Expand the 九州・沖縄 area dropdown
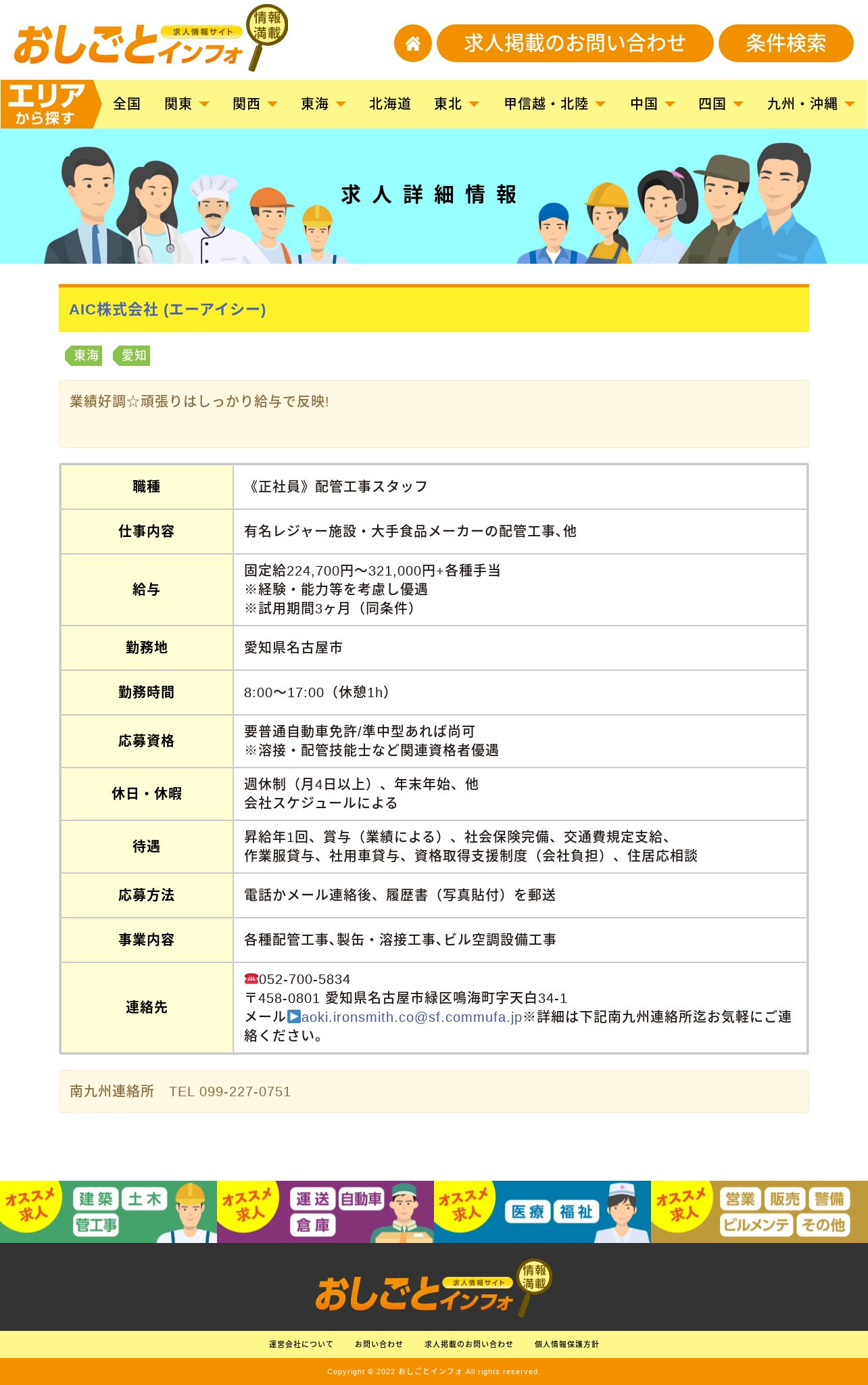The height and width of the screenshot is (1385, 868). (x=811, y=103)
